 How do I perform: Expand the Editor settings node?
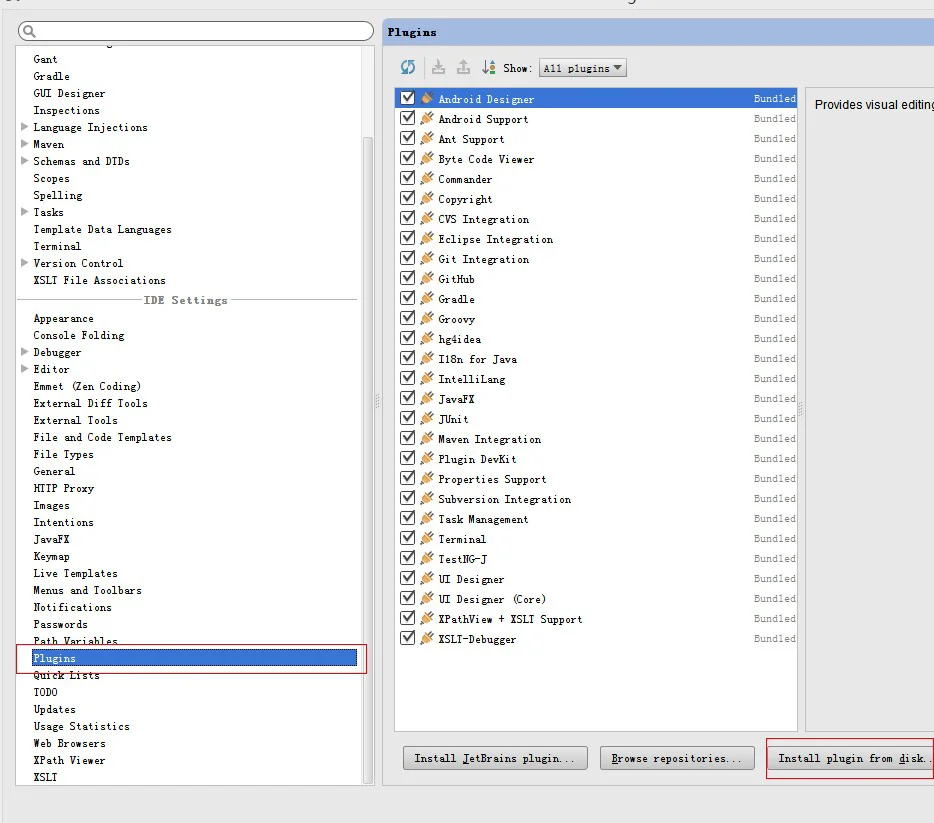click(24, 369)
